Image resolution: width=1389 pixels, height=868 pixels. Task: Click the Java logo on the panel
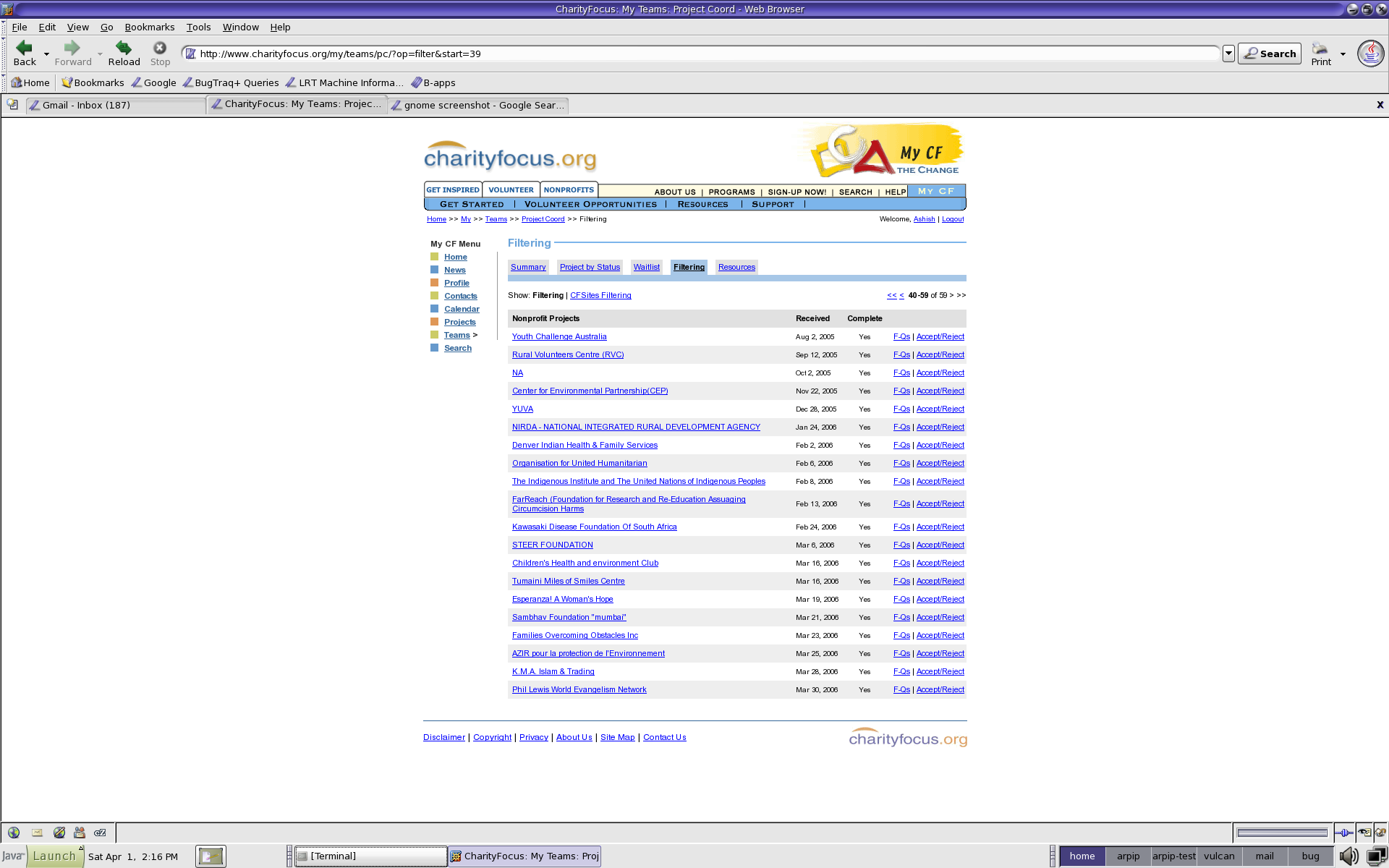13,856
